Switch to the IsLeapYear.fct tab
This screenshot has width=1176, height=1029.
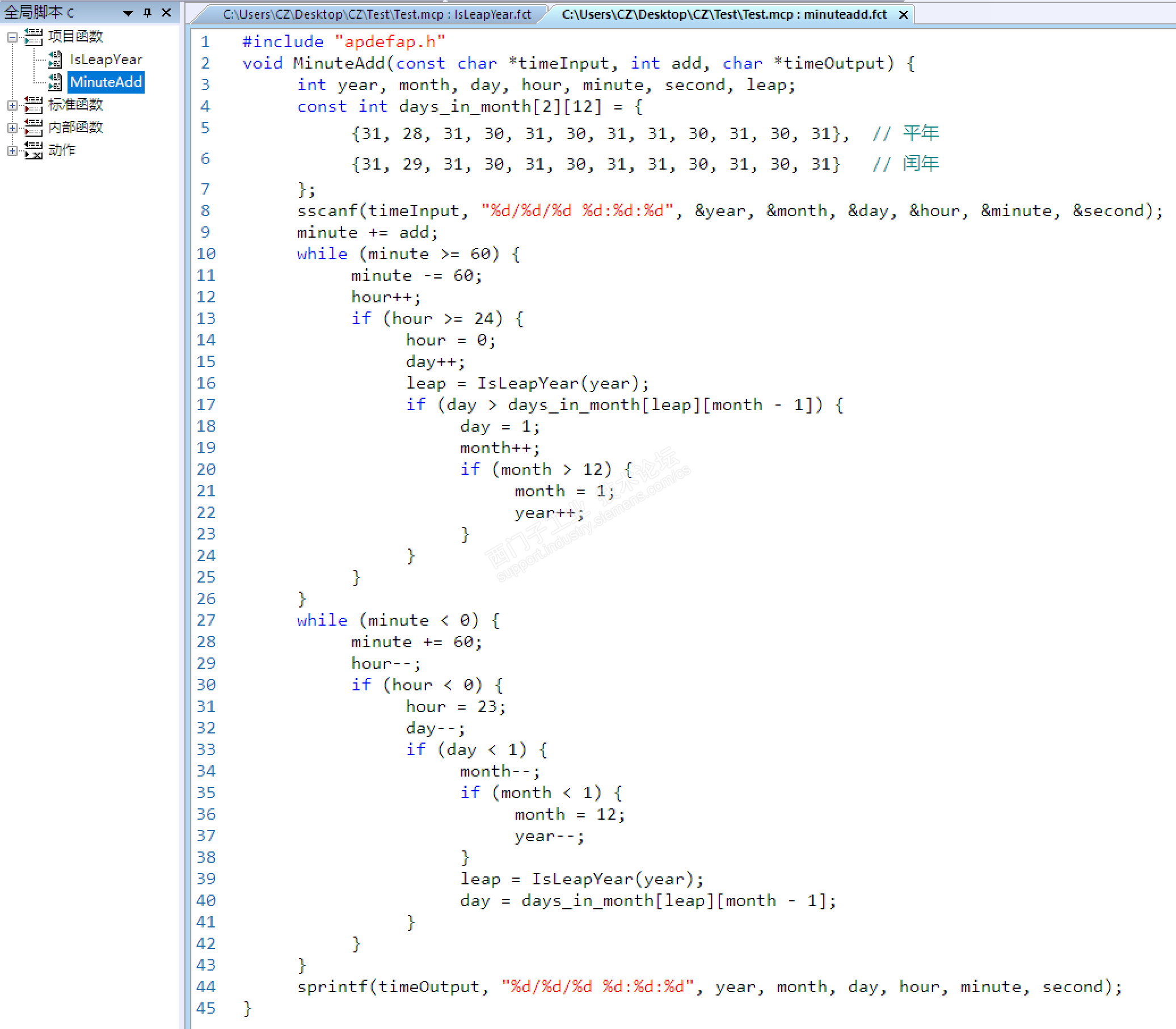click(377, 14)
